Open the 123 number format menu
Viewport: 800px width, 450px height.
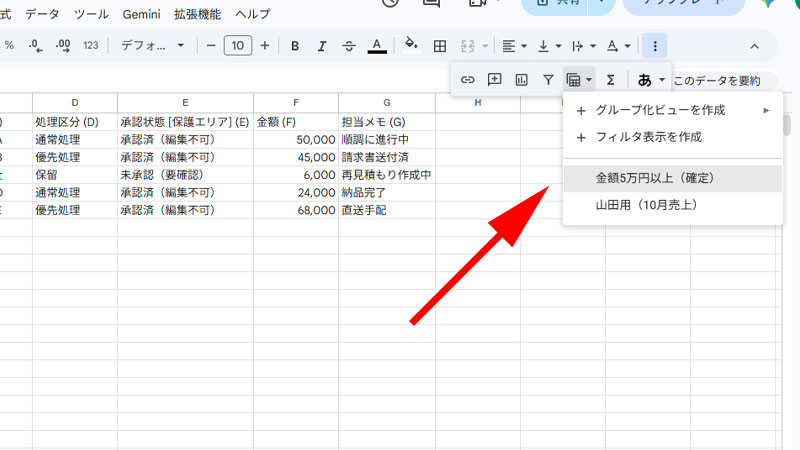[91, 46]
